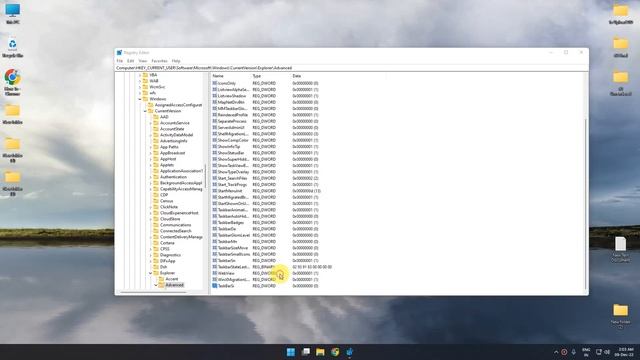Open the View menu

pos(142,61)
